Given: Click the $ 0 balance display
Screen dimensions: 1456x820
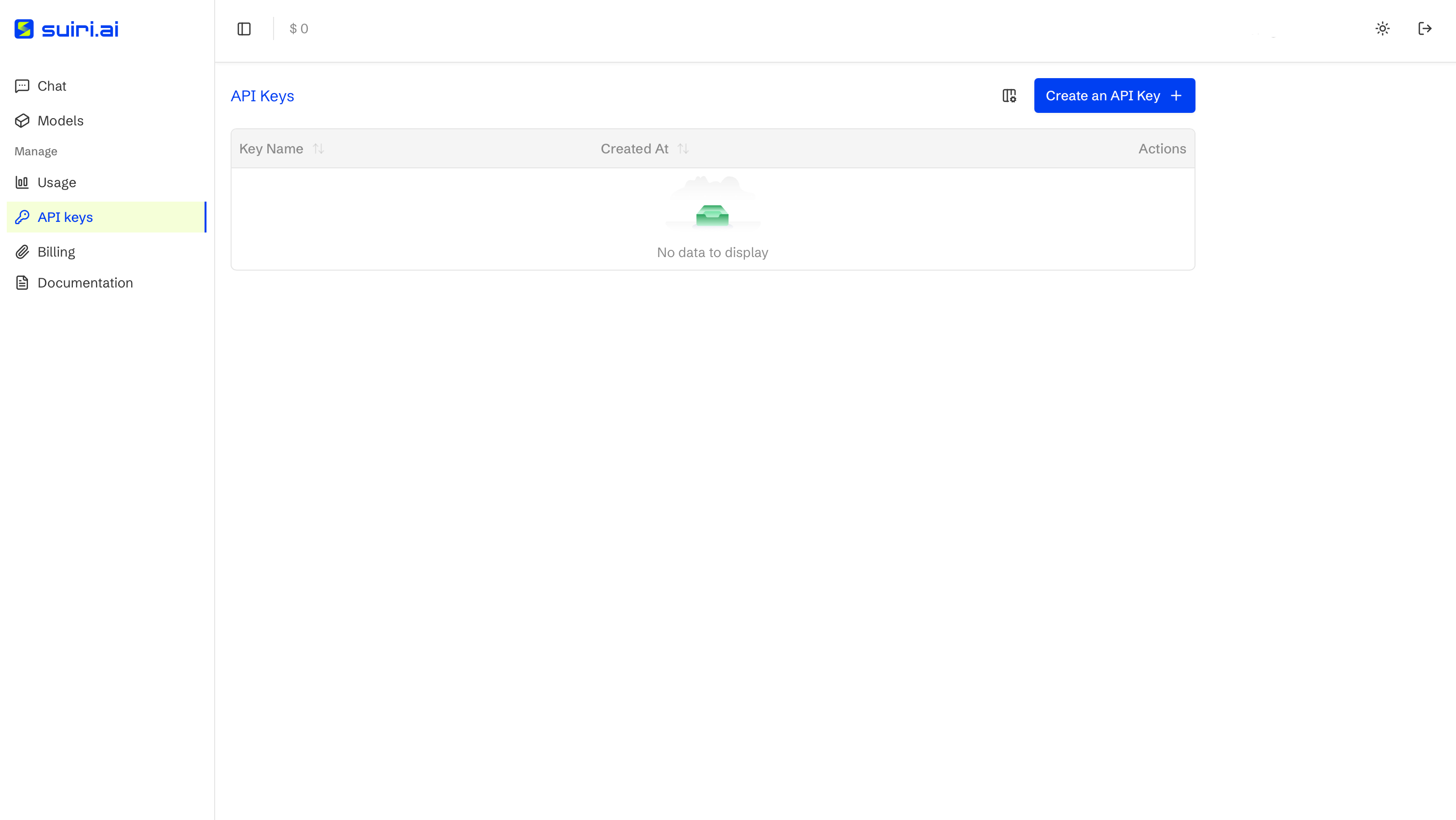Looking at the screenshot, I should 299,29.
